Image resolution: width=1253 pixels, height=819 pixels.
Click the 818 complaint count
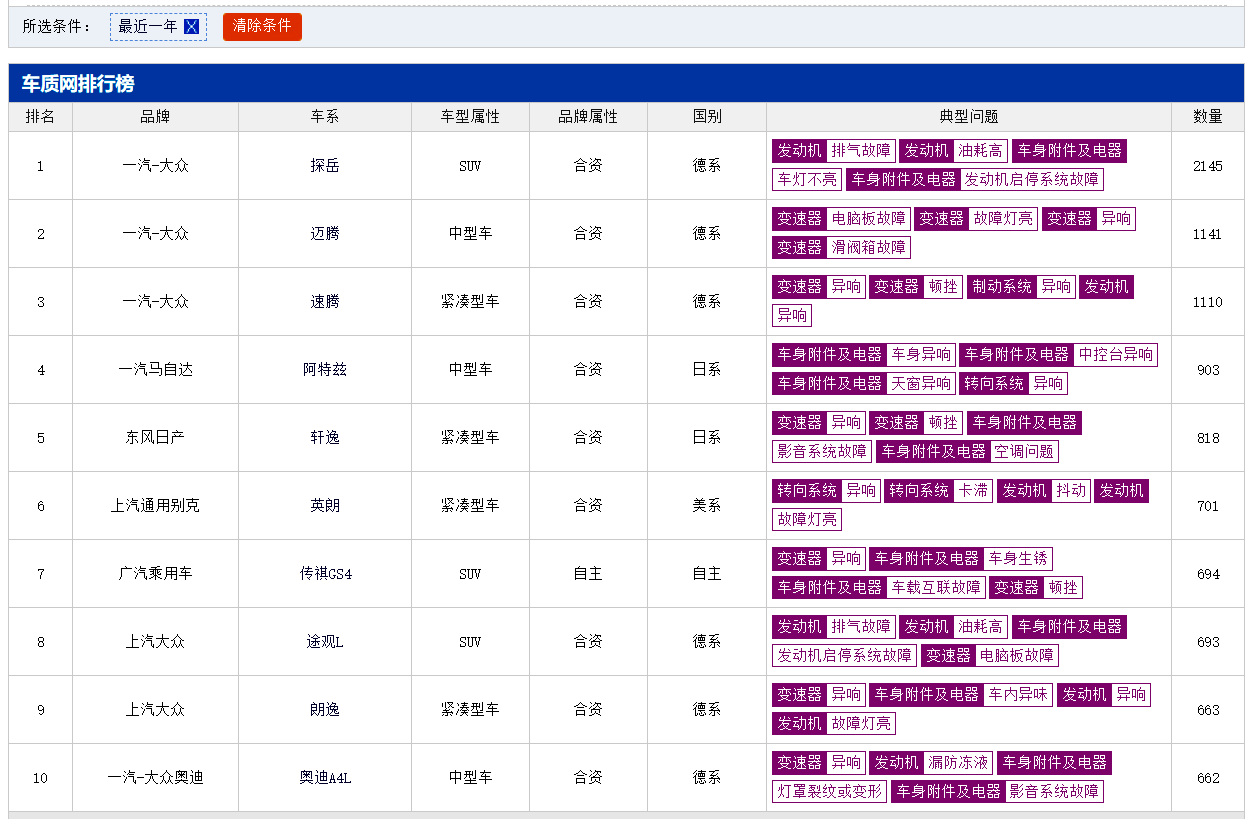(x=1208, y=438)
